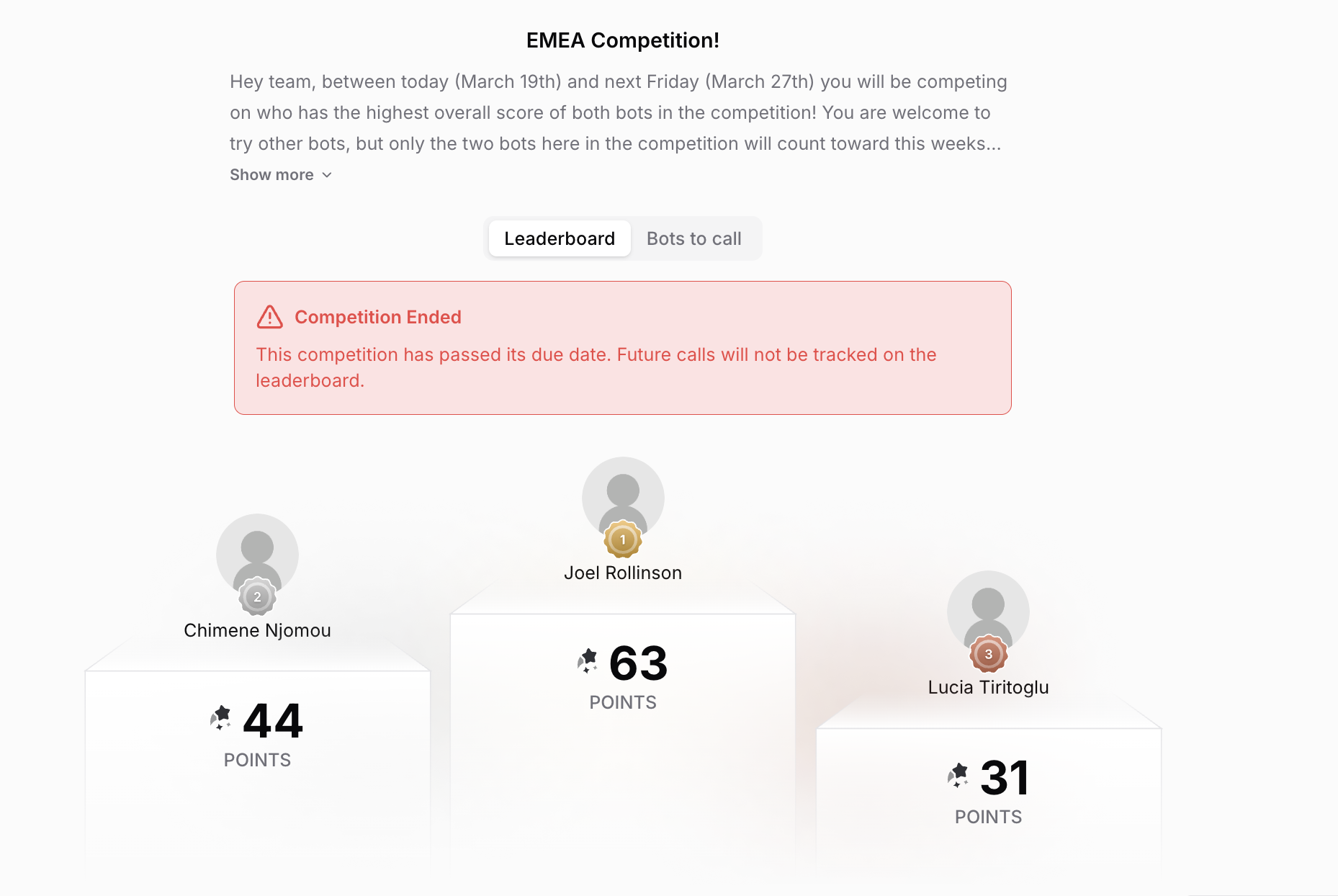Select the Leaderboard tab
1338x896 pixels.
[560, 238]
